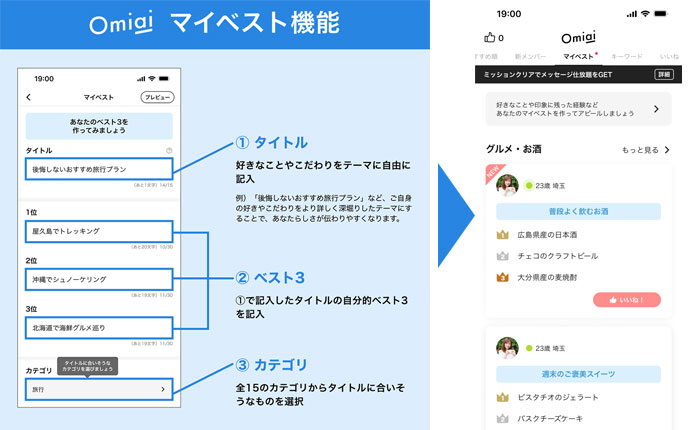Click the 詳細 button in the mission banner
This screenshot has height=430, width=690.
coord(664,74)
